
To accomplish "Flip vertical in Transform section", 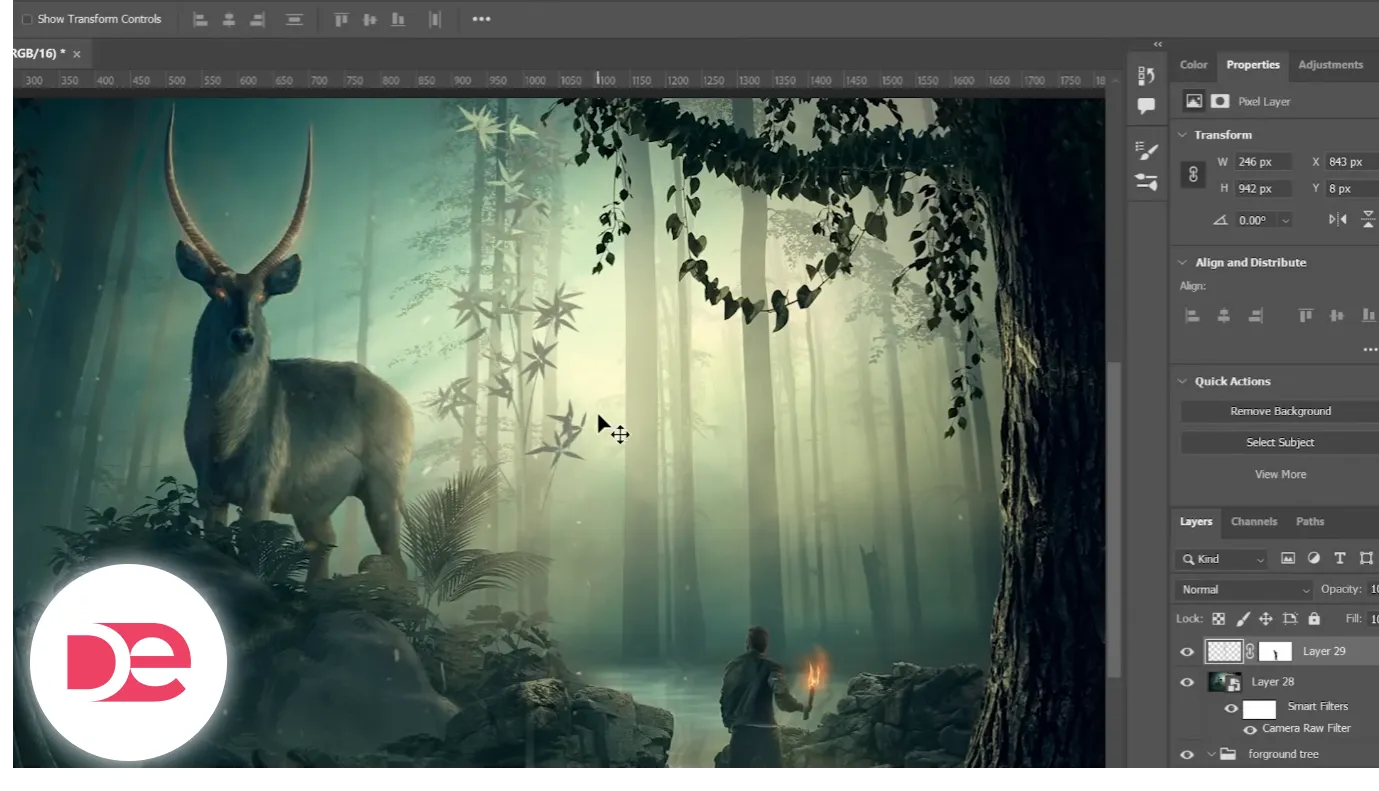I will (x=1370, y=220).
